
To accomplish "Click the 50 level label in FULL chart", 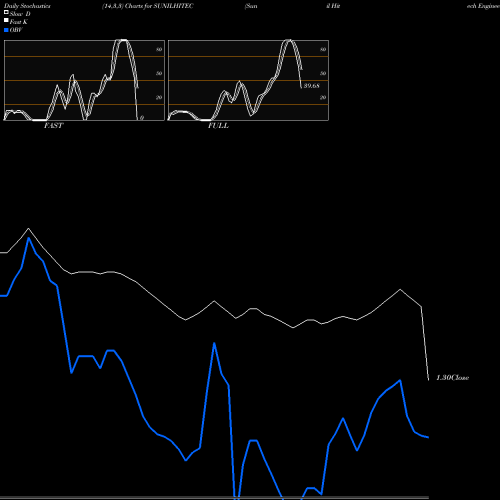I will coord(323,73).
